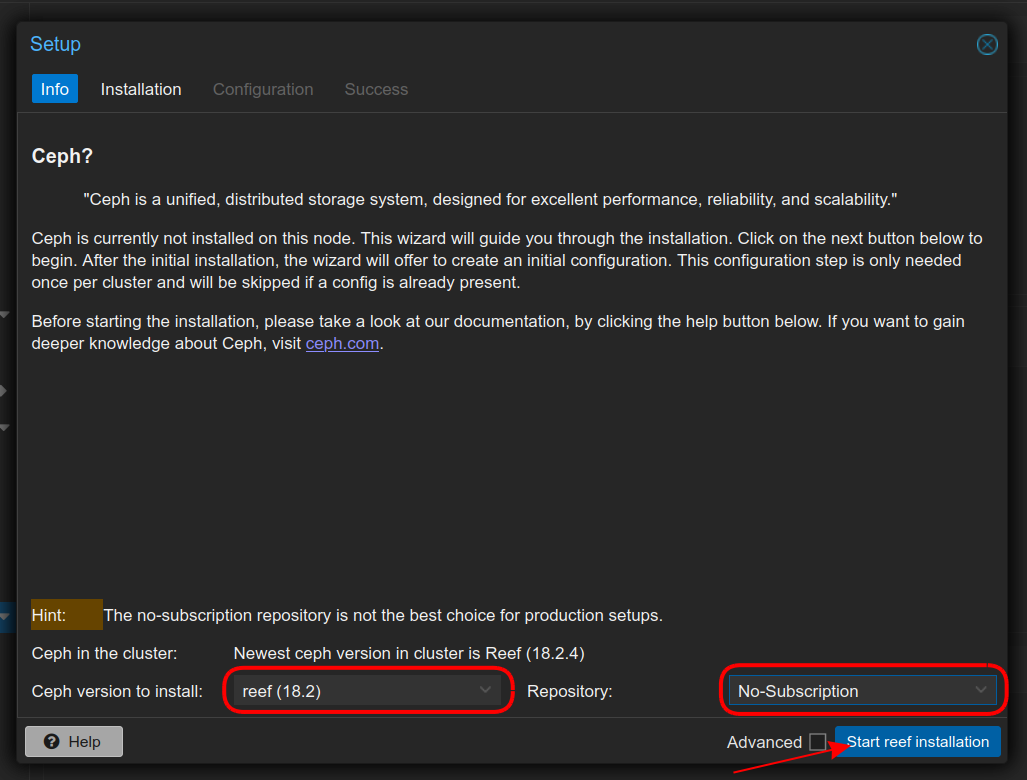Open the 'reef (18.2)' version selector

tap(368, 690)
